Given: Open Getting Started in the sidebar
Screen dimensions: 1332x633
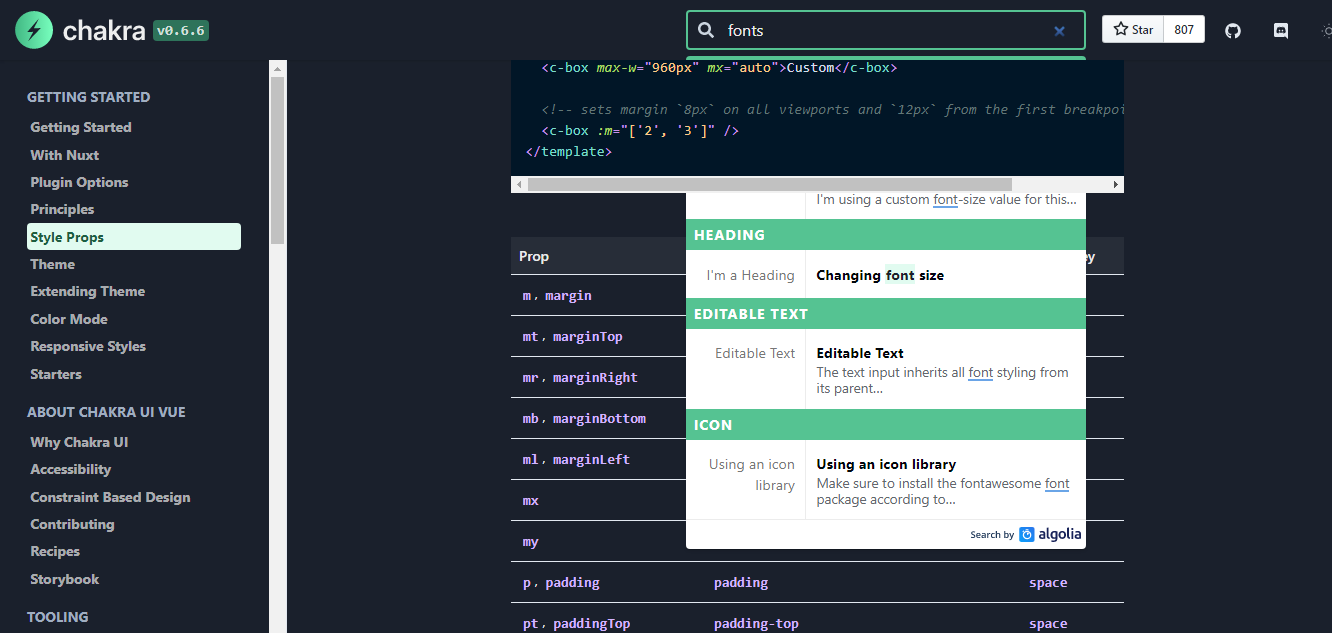Looking at the screenshot, I should coord(81,127).
